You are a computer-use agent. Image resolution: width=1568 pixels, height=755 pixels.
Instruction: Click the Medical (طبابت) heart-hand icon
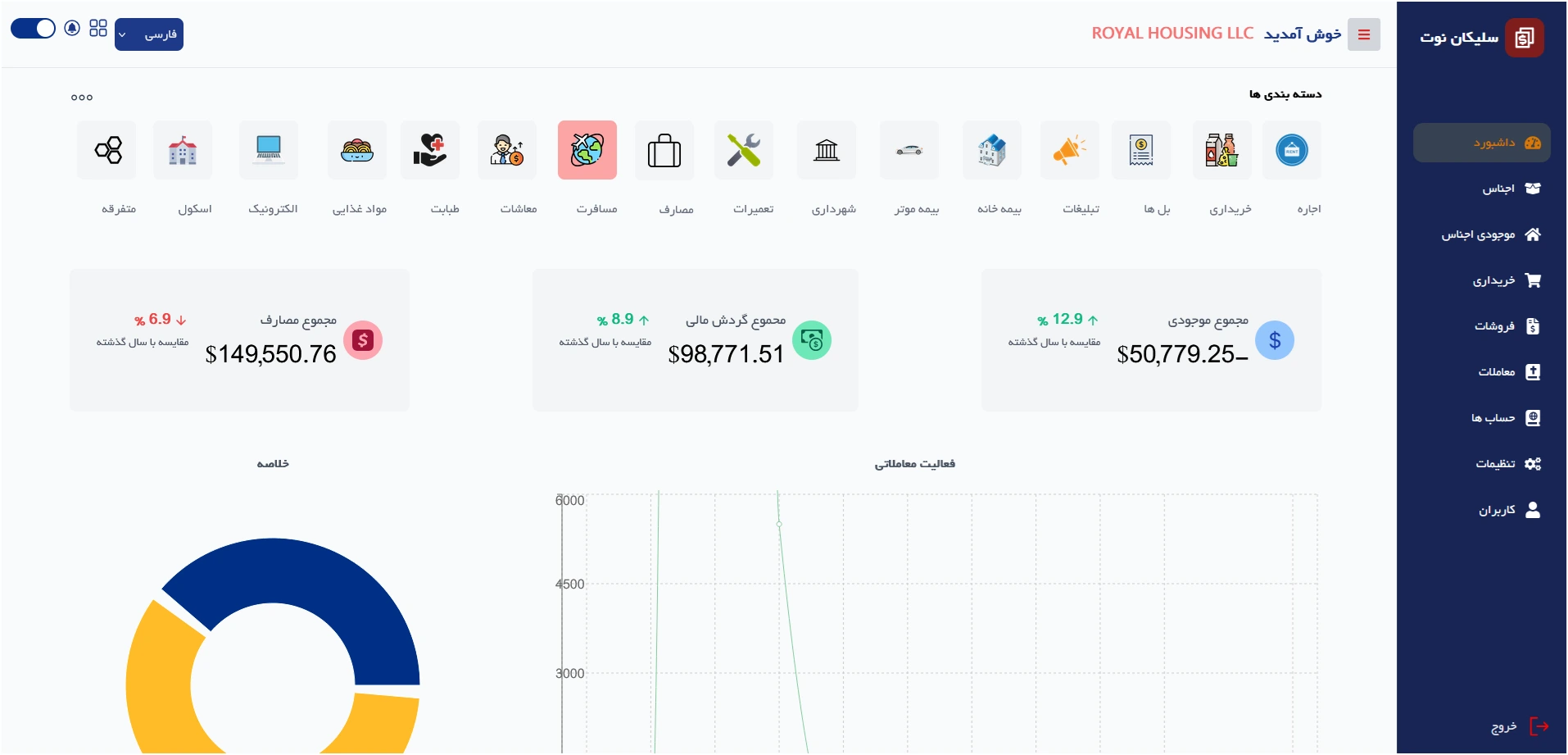[x=429, y=150]
